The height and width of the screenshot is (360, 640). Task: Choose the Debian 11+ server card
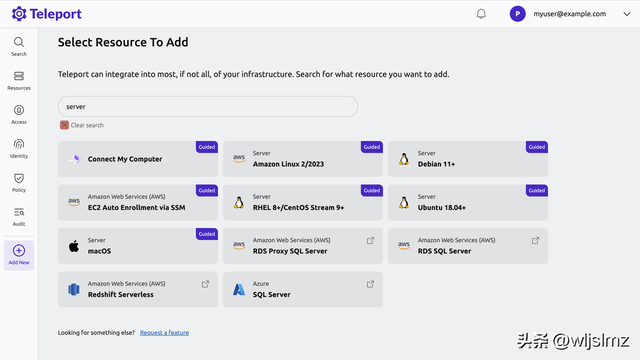468,159
